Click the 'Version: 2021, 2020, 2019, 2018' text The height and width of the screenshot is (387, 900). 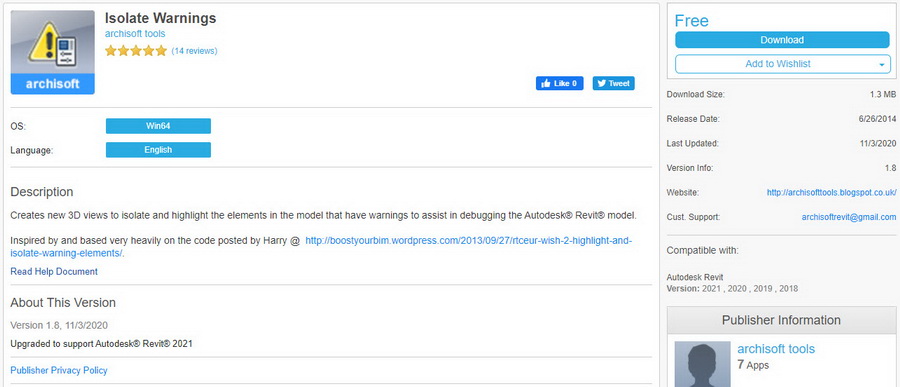point(732,288)
